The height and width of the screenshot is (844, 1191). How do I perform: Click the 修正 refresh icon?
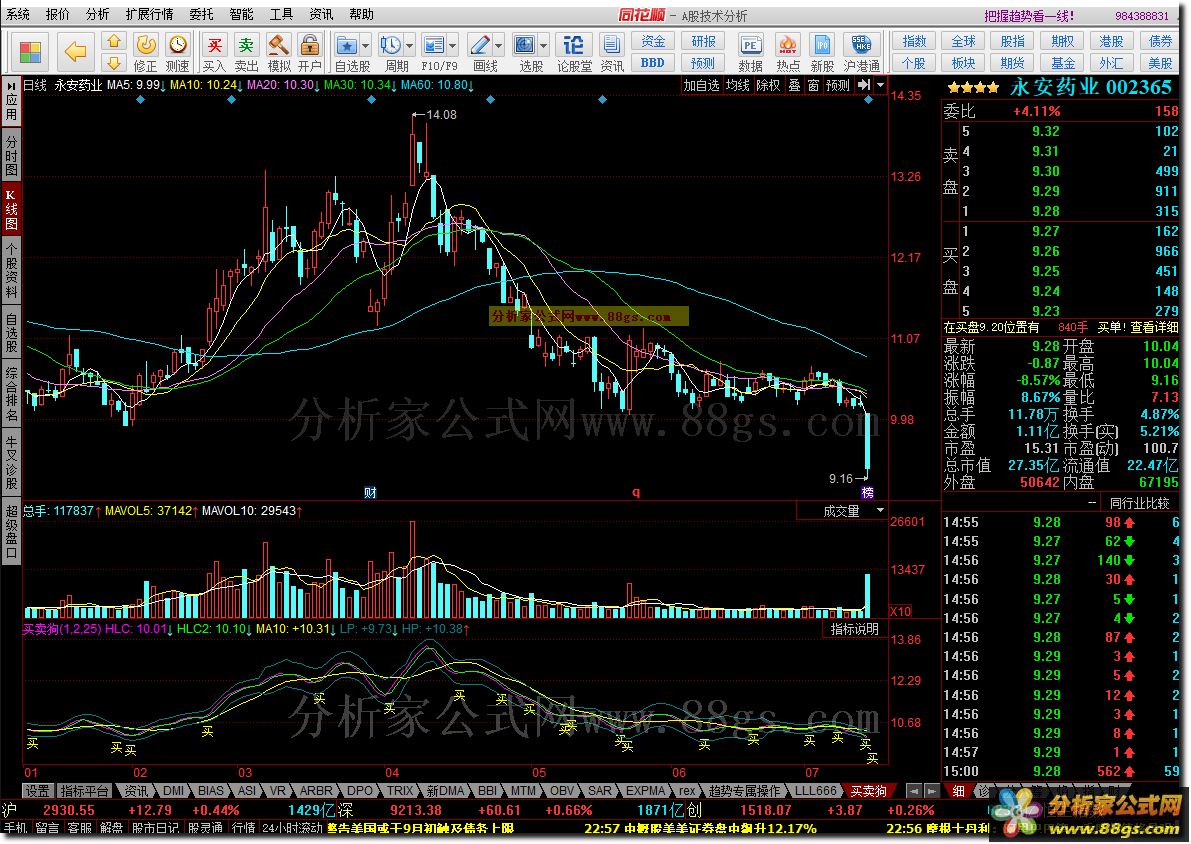pyautogui.click(x=145, y=52)
